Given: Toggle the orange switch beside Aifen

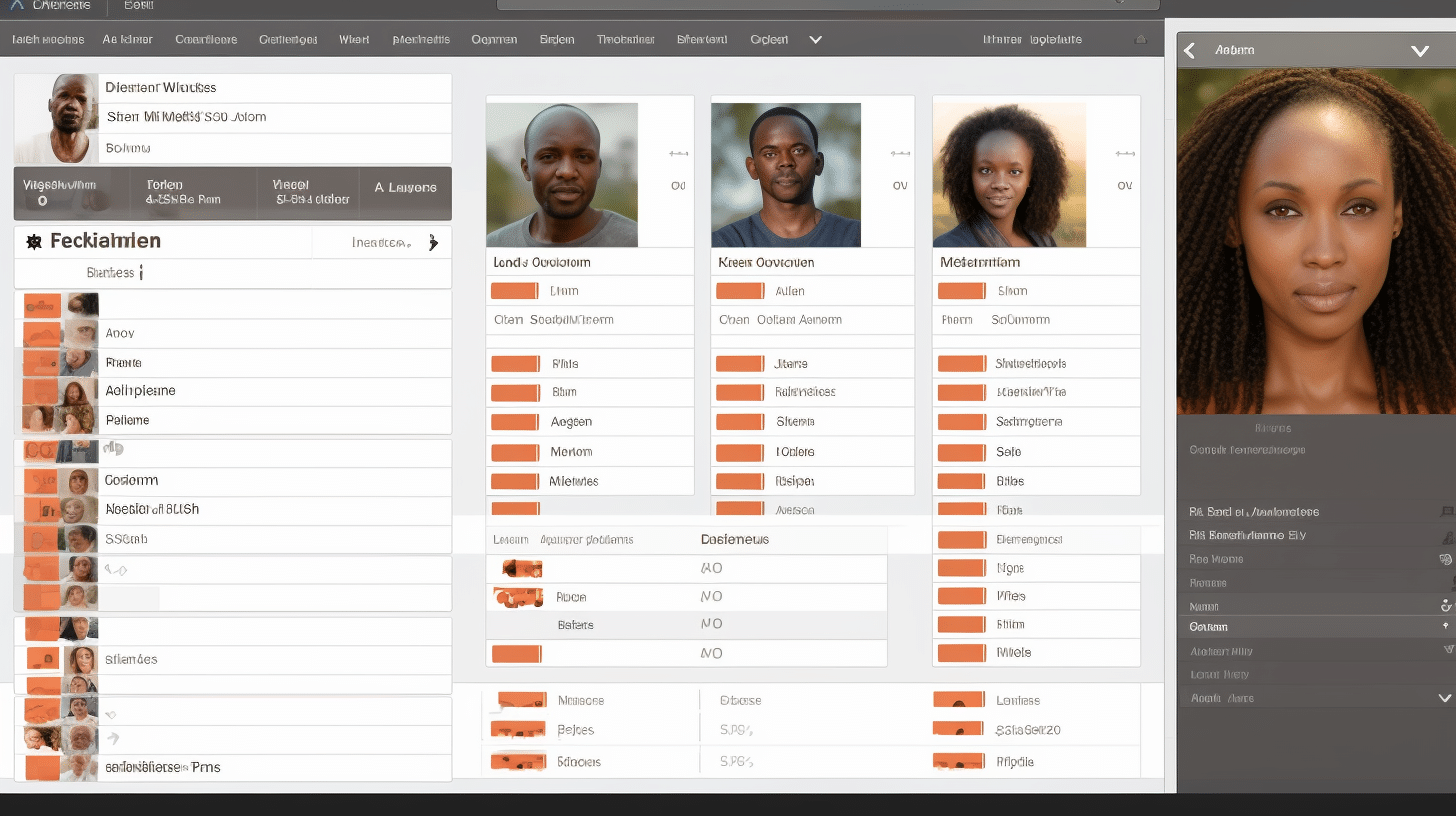Looking at the screenshot, I should (x=740, y=291).
